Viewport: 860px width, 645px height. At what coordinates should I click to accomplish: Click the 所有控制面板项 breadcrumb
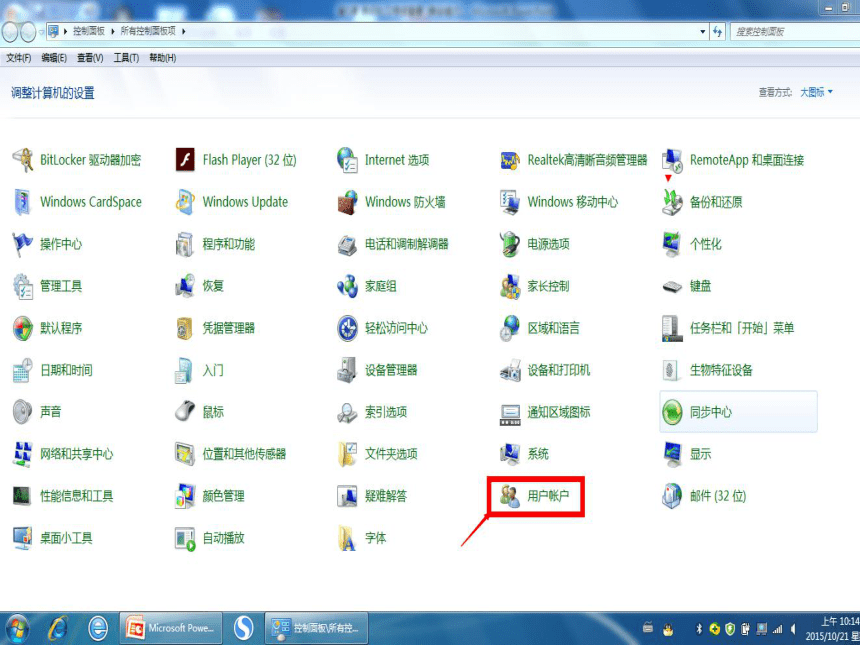(148, 31)
